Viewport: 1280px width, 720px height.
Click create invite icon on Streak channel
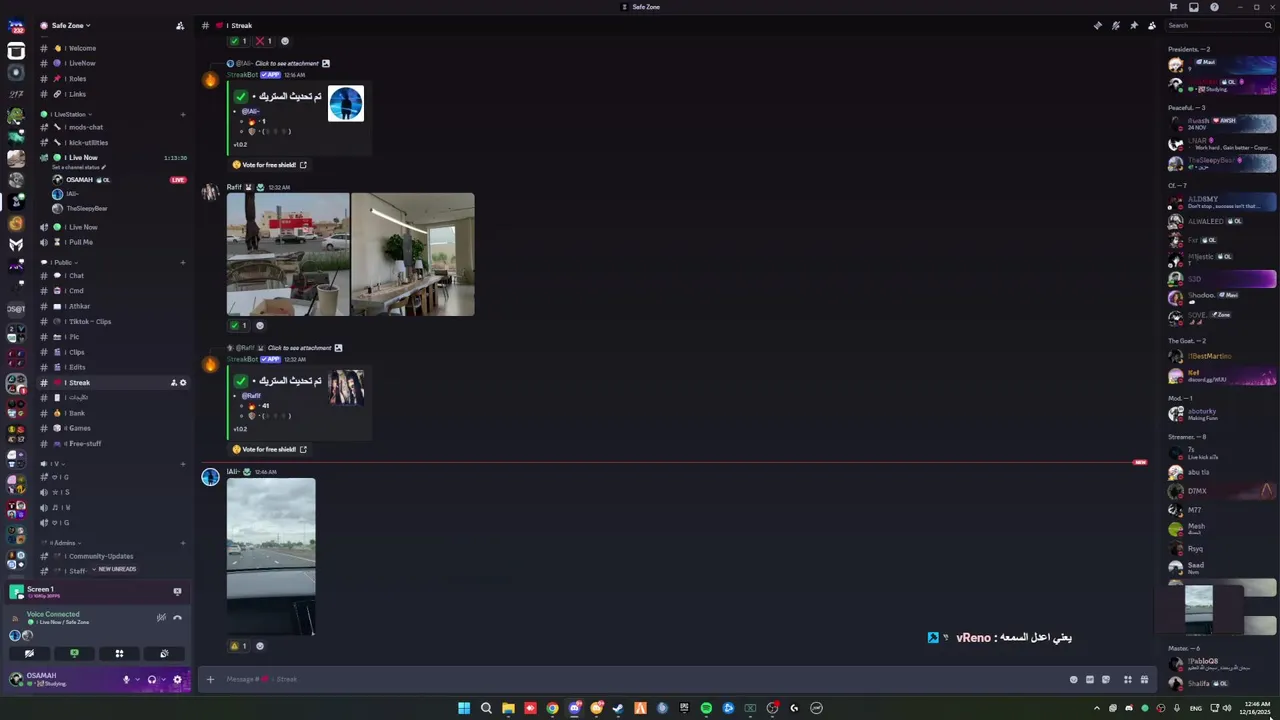(173, 383)
